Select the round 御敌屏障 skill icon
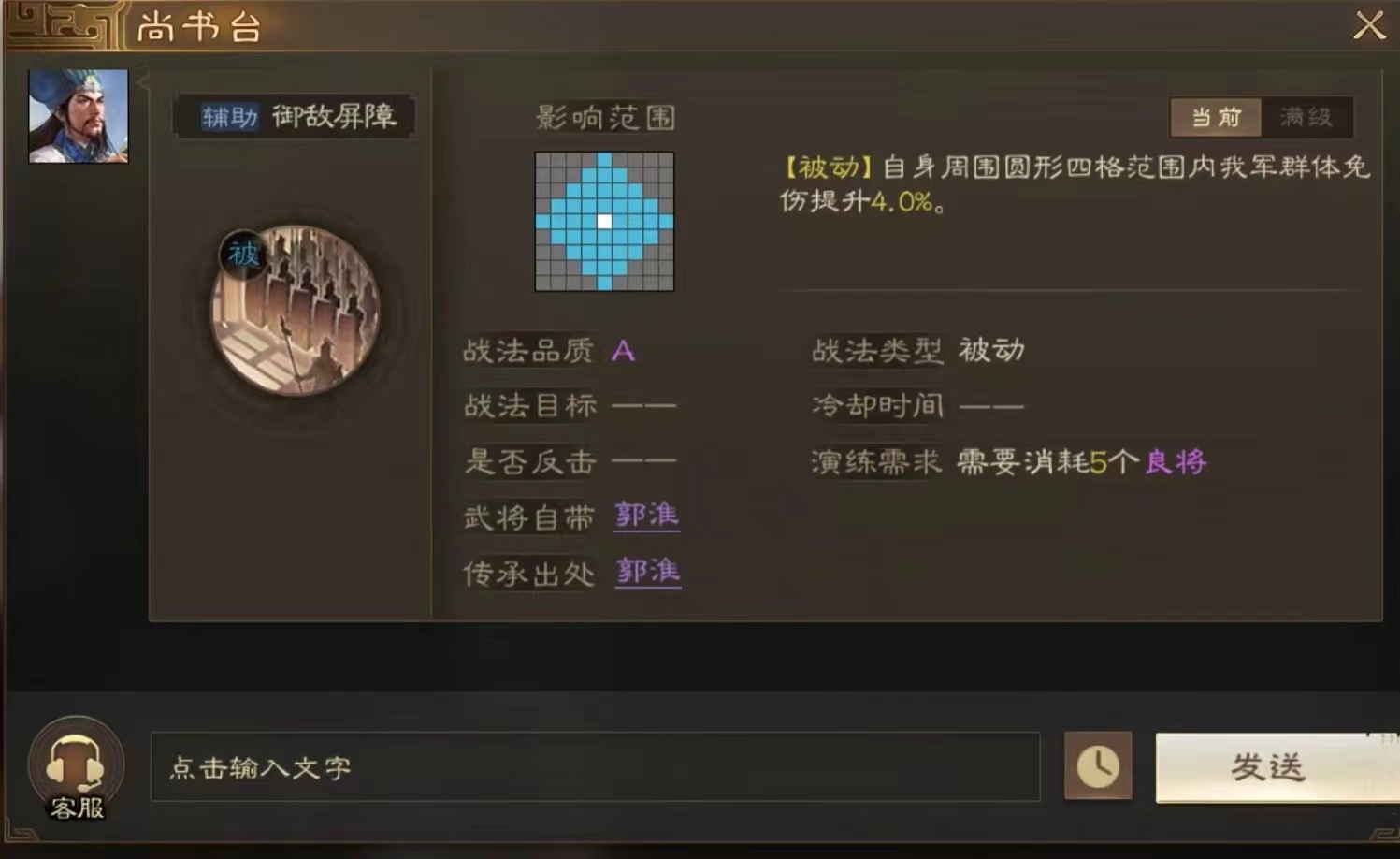 tap(296, 311)
